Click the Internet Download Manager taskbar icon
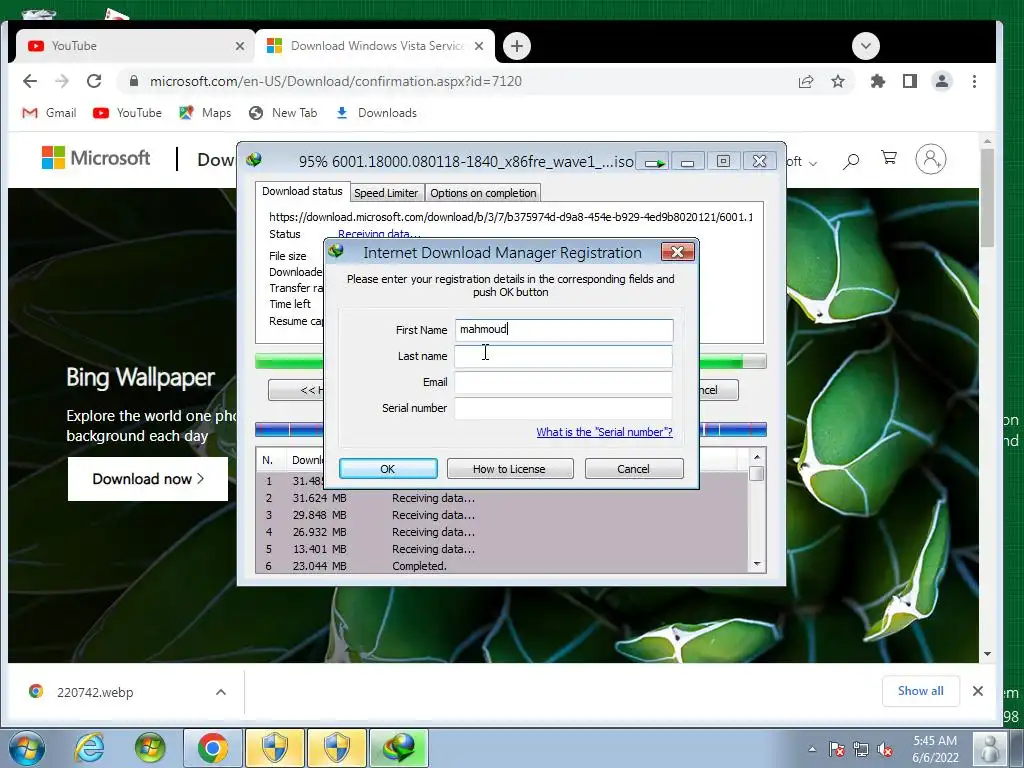 coord(399,748)
